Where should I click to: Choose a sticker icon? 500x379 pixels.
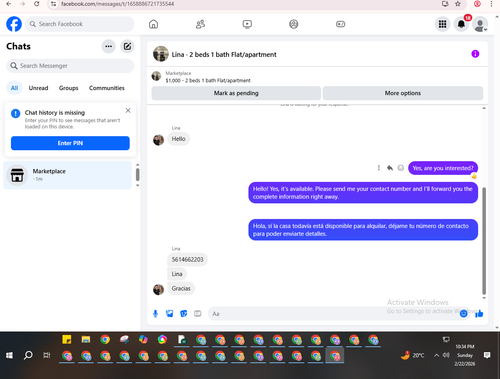click(x=184, y=314)
